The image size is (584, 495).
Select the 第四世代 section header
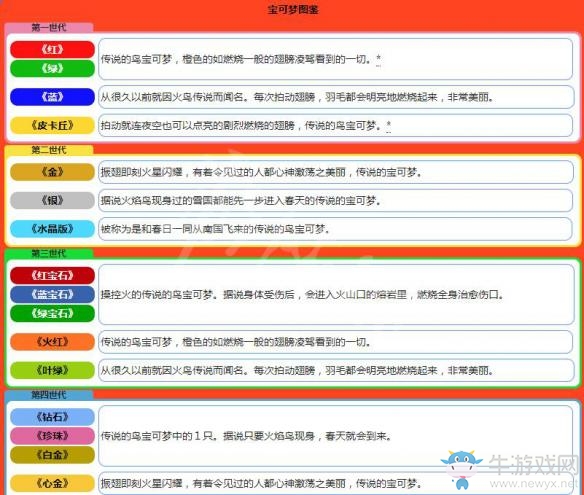coord(49,395)
